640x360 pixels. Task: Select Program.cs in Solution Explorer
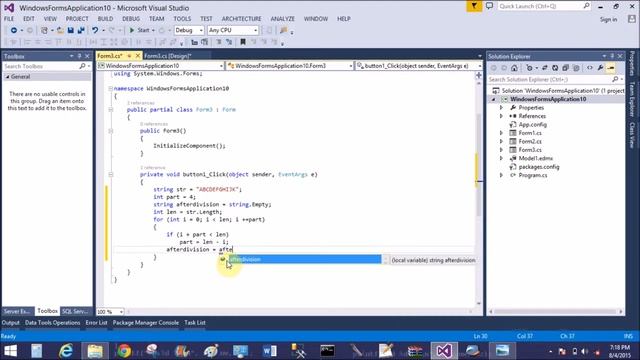point(533,176)
